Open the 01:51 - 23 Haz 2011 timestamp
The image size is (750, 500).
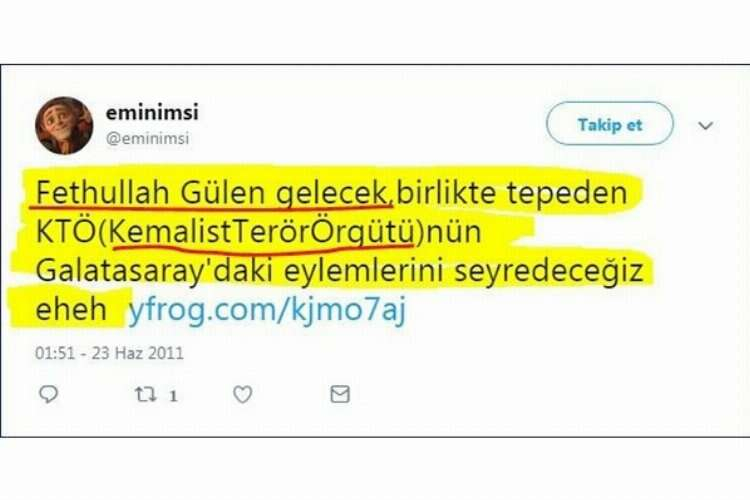[110, 353]
